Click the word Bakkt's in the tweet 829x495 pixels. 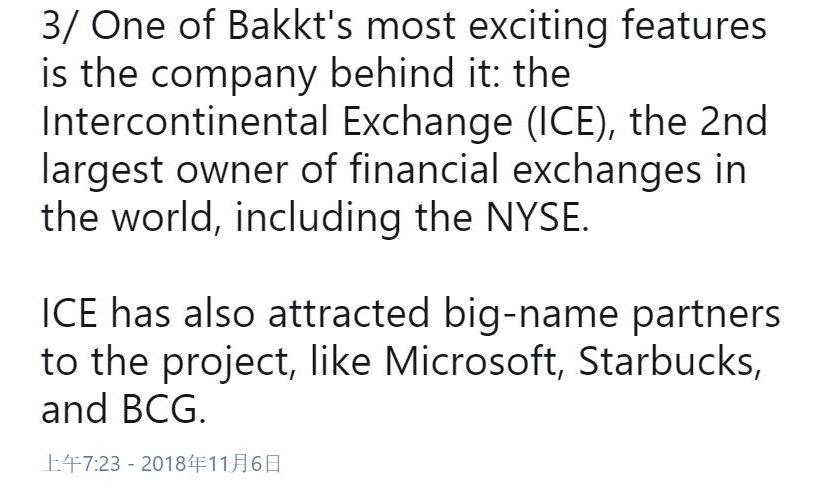pos(290,25)
